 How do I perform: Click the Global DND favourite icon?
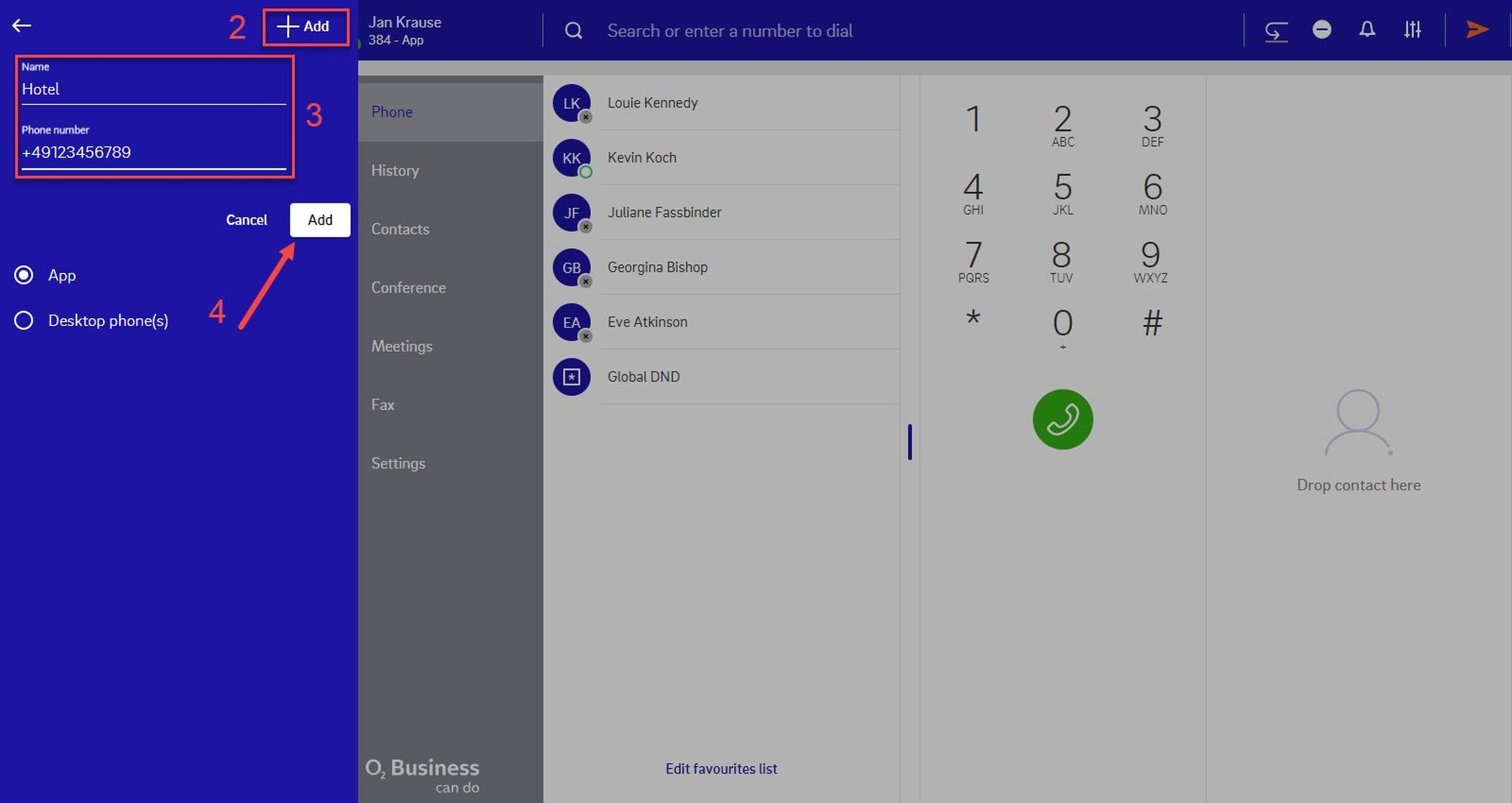(572, 377)
